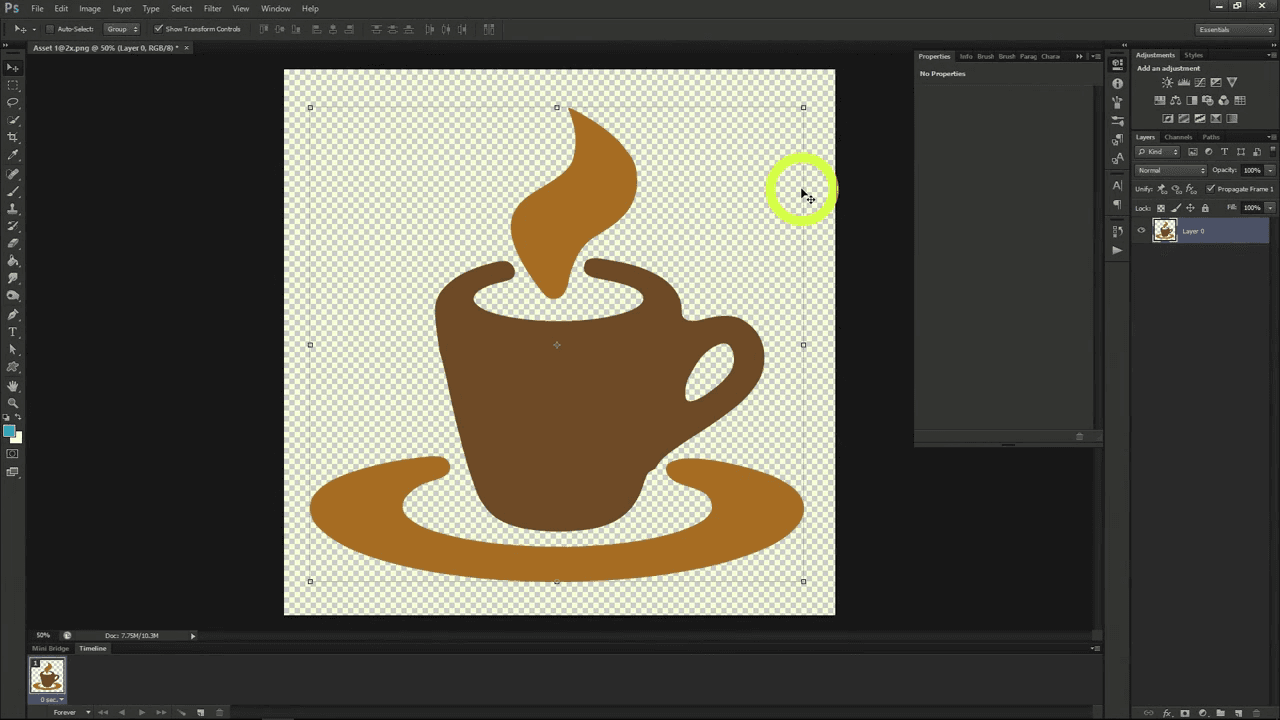Select the next animation frame

pyautogui.click(x=161, y=712)
